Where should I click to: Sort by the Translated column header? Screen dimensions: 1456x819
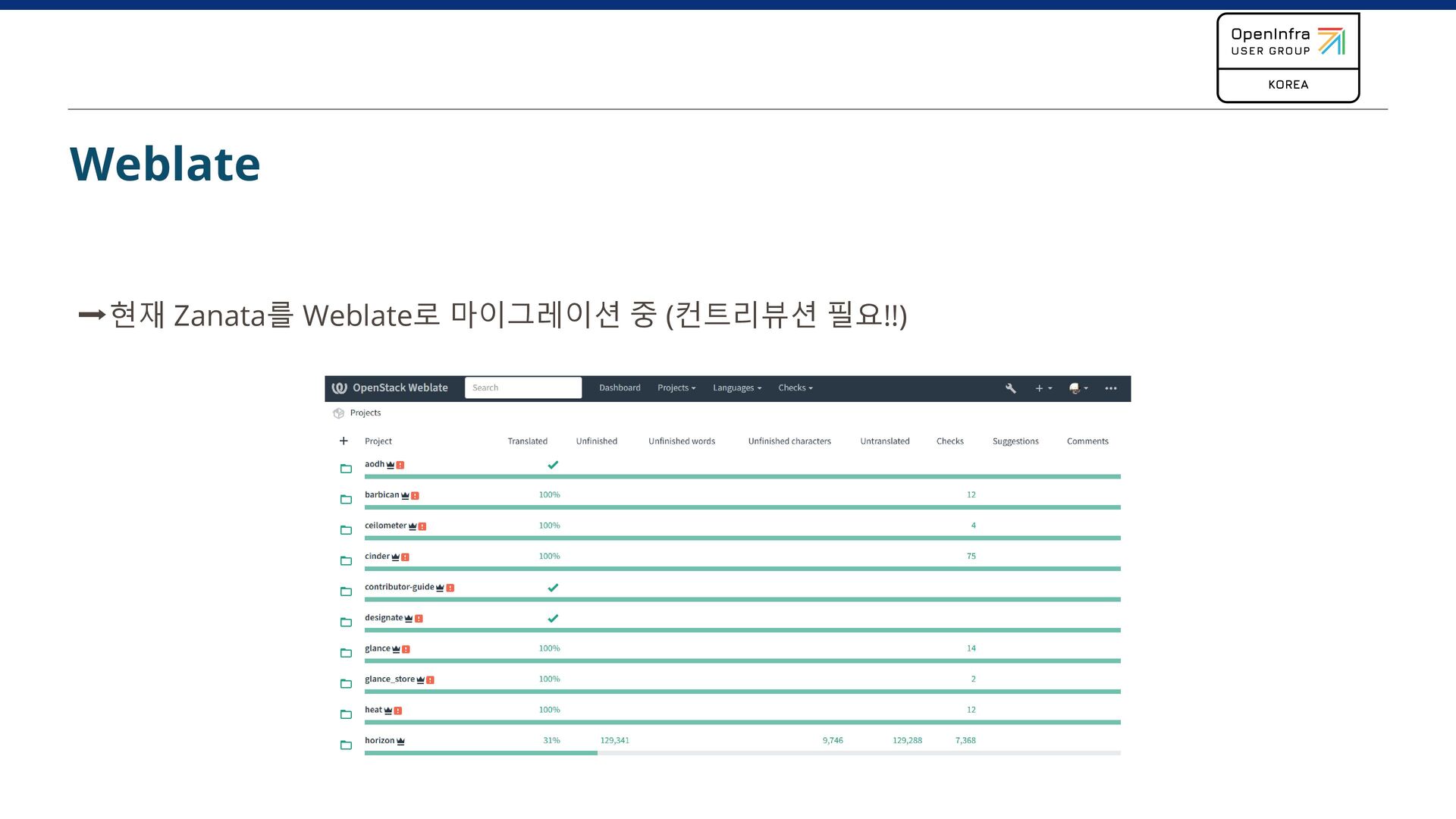[x=528, y=441]
